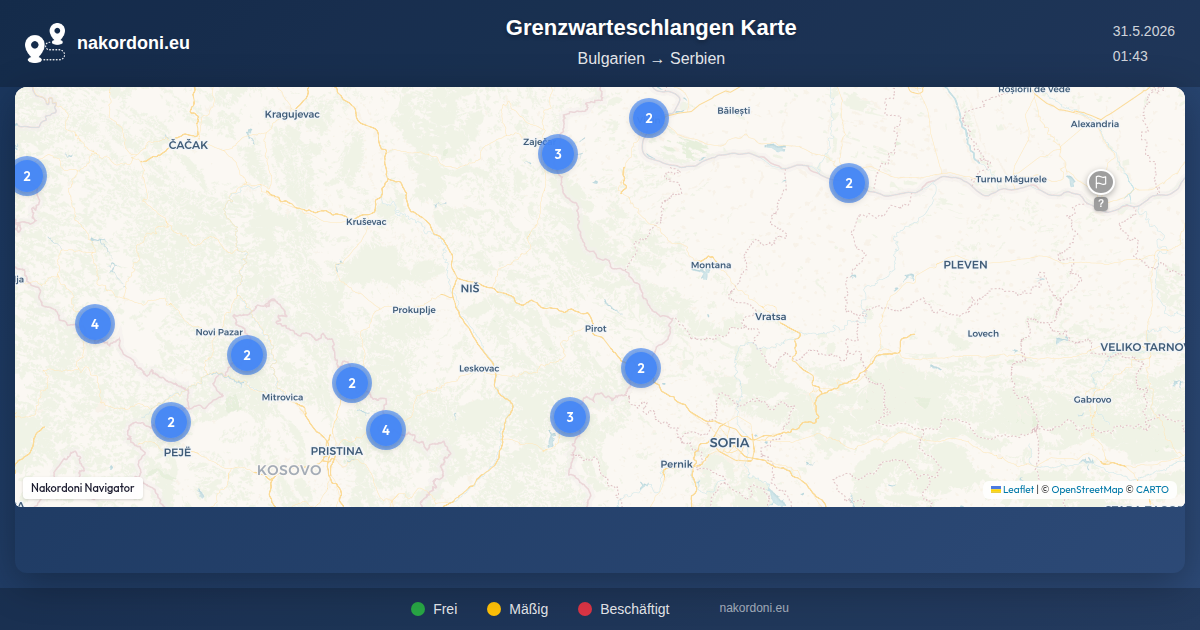Open the CARTO attribution link
The height and width of the screenshot is (630, 1200).
click(x=1152, y=490)
